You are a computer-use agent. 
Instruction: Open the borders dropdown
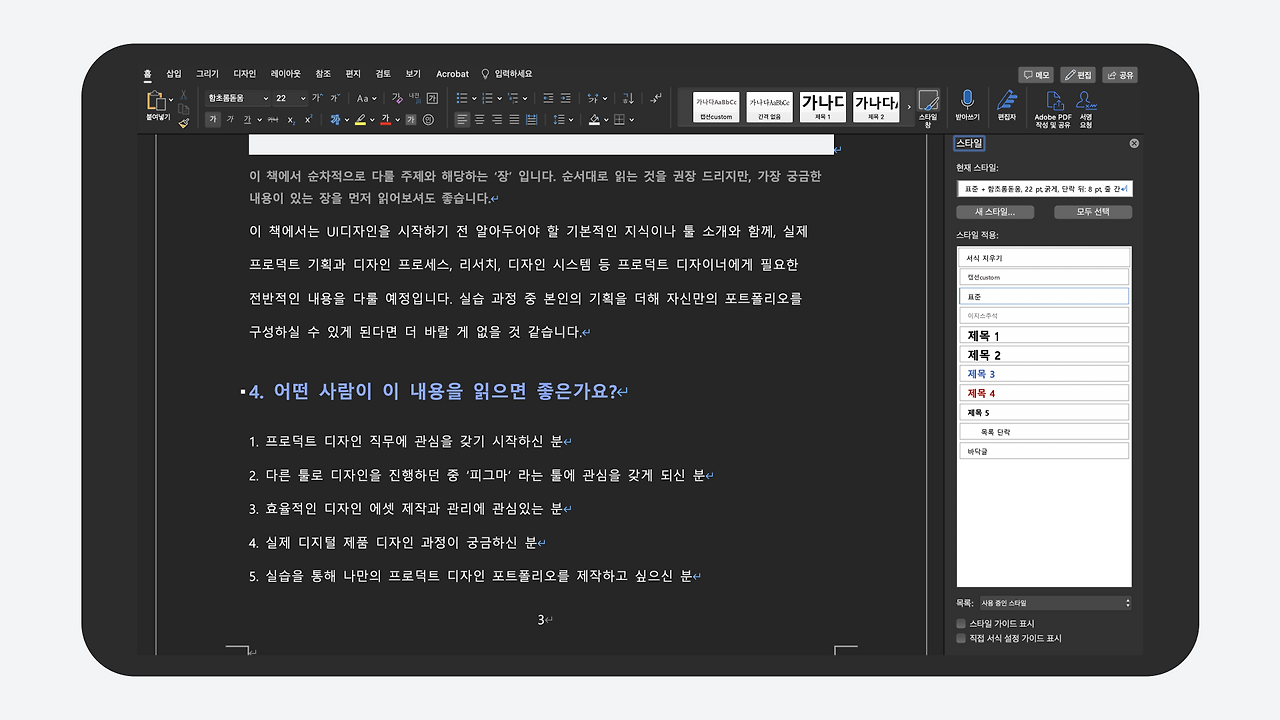630,120
